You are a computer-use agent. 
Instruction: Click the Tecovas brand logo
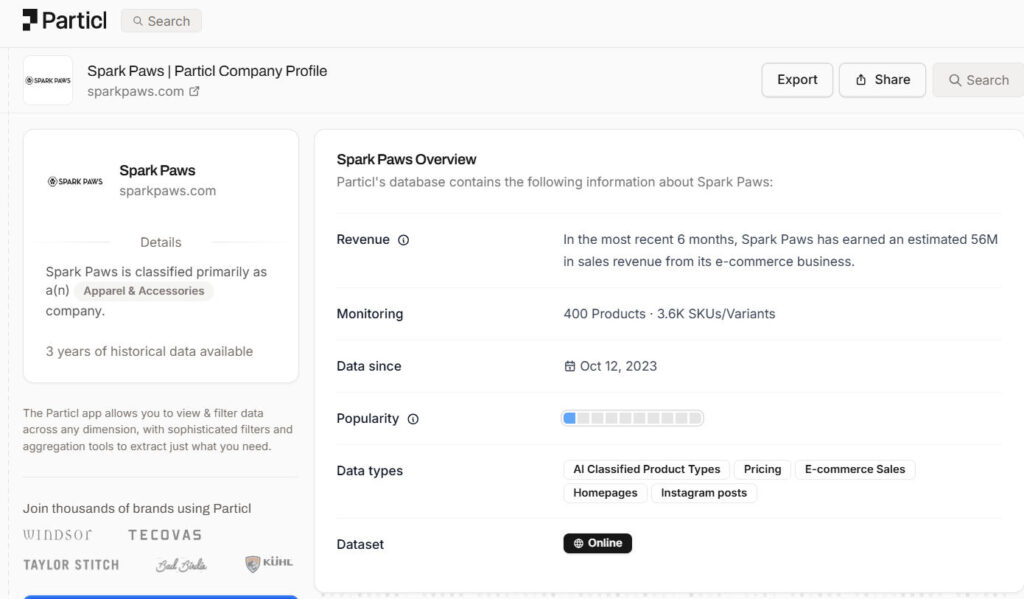coord(165,535)
